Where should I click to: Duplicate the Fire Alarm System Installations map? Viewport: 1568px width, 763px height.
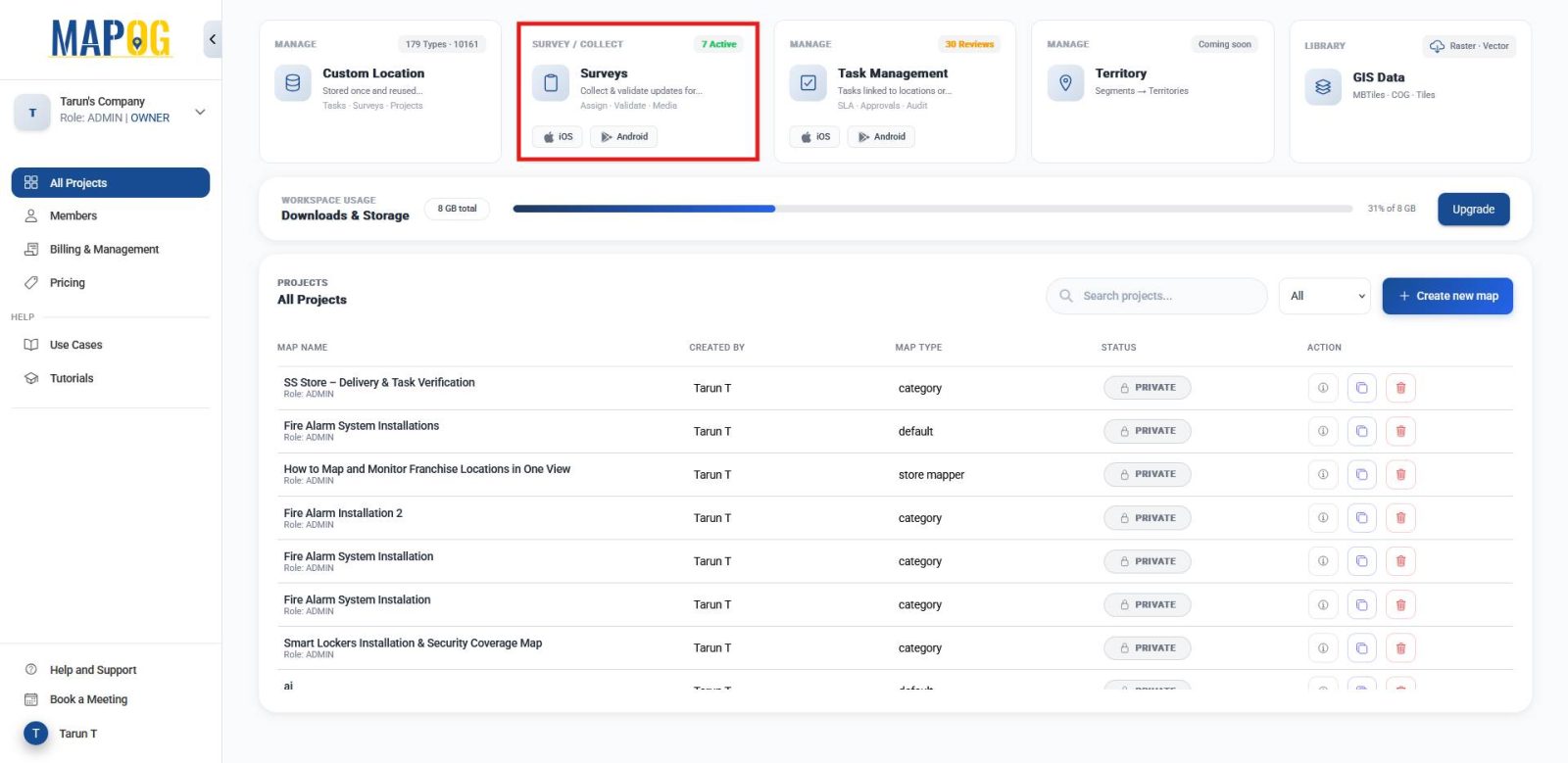(x=1361, y=431)
